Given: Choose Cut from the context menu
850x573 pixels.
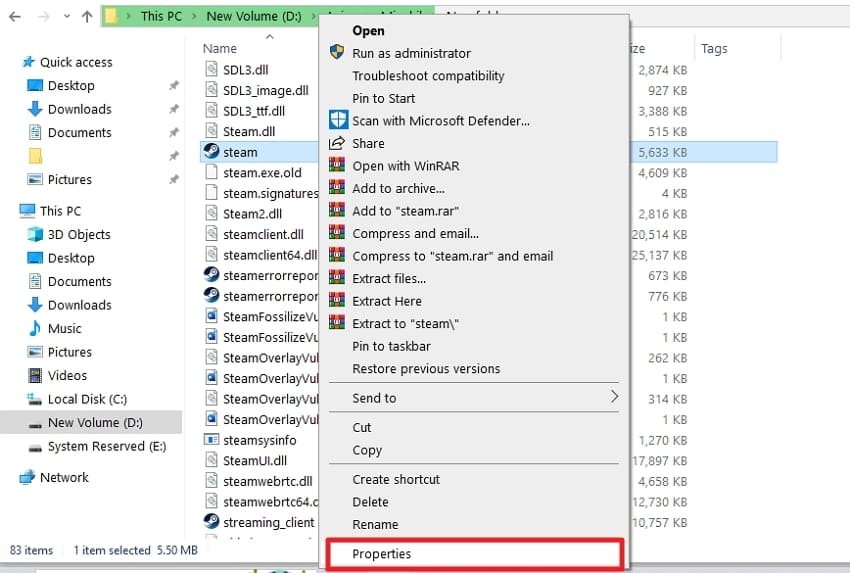Looking at the screenshot, I should click(362, 428).
